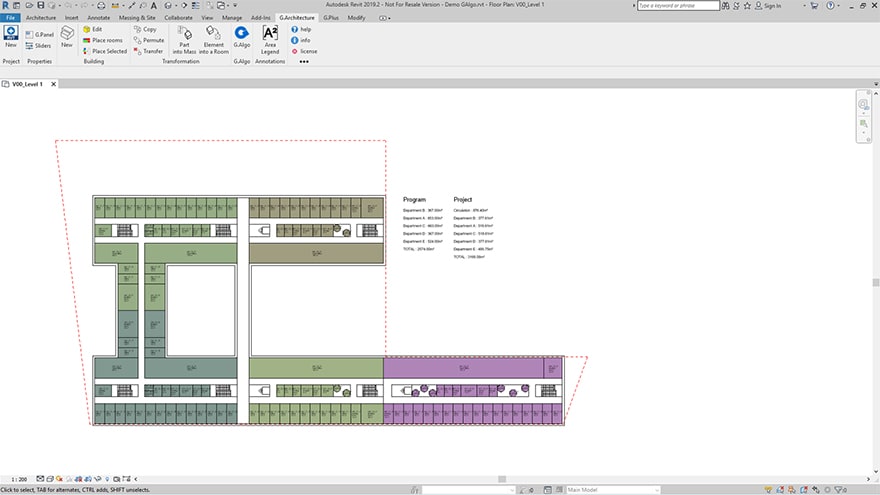Open the view scale 1:200 selector

(x=19, y=481)
